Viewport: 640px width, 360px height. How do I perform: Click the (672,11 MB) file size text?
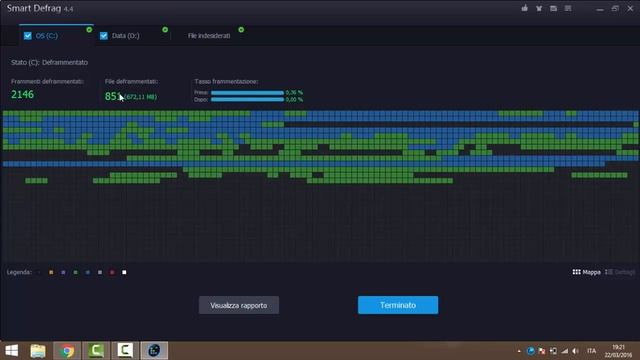coord(141,97)
